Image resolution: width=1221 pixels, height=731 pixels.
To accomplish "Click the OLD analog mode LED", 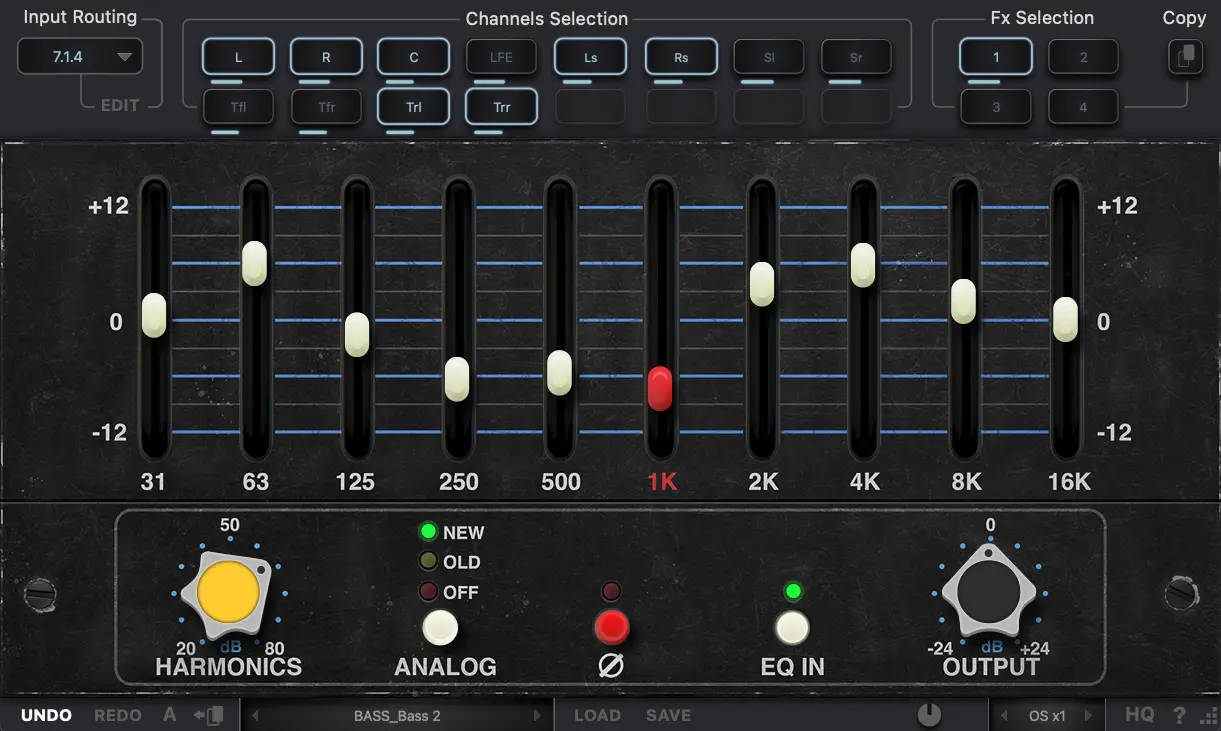I will pyautogui.click(x=429, y=561).
